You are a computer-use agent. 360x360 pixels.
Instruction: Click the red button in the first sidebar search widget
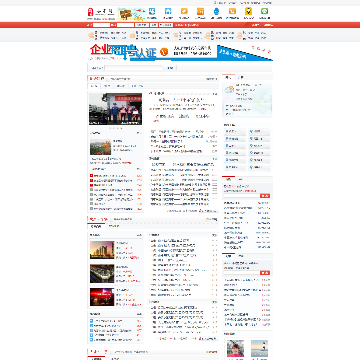point(265,196)
